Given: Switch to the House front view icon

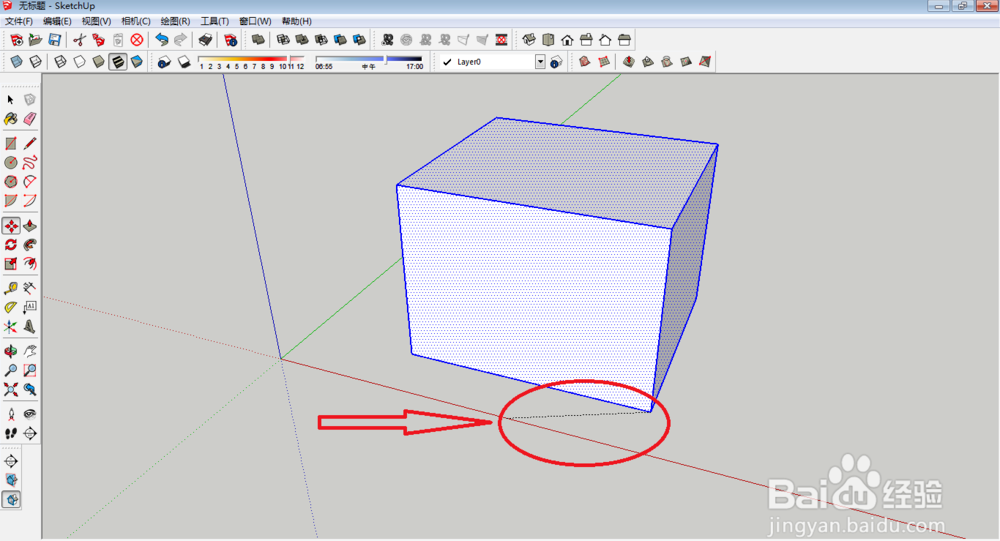Looking at the screenshot, I should pos(567,40).
